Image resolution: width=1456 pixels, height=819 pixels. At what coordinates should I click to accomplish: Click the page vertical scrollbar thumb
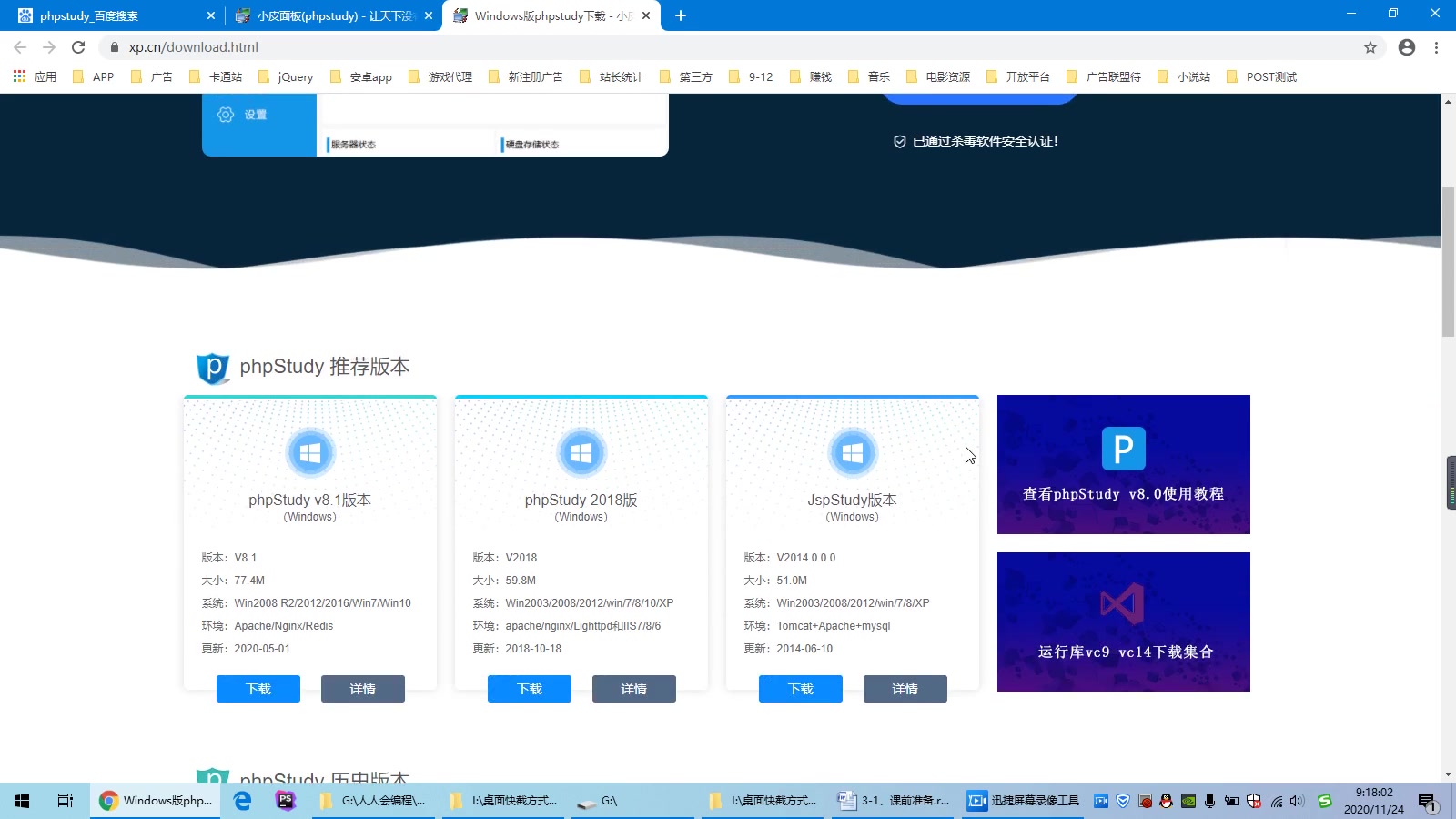click(x=1448, y=262)
